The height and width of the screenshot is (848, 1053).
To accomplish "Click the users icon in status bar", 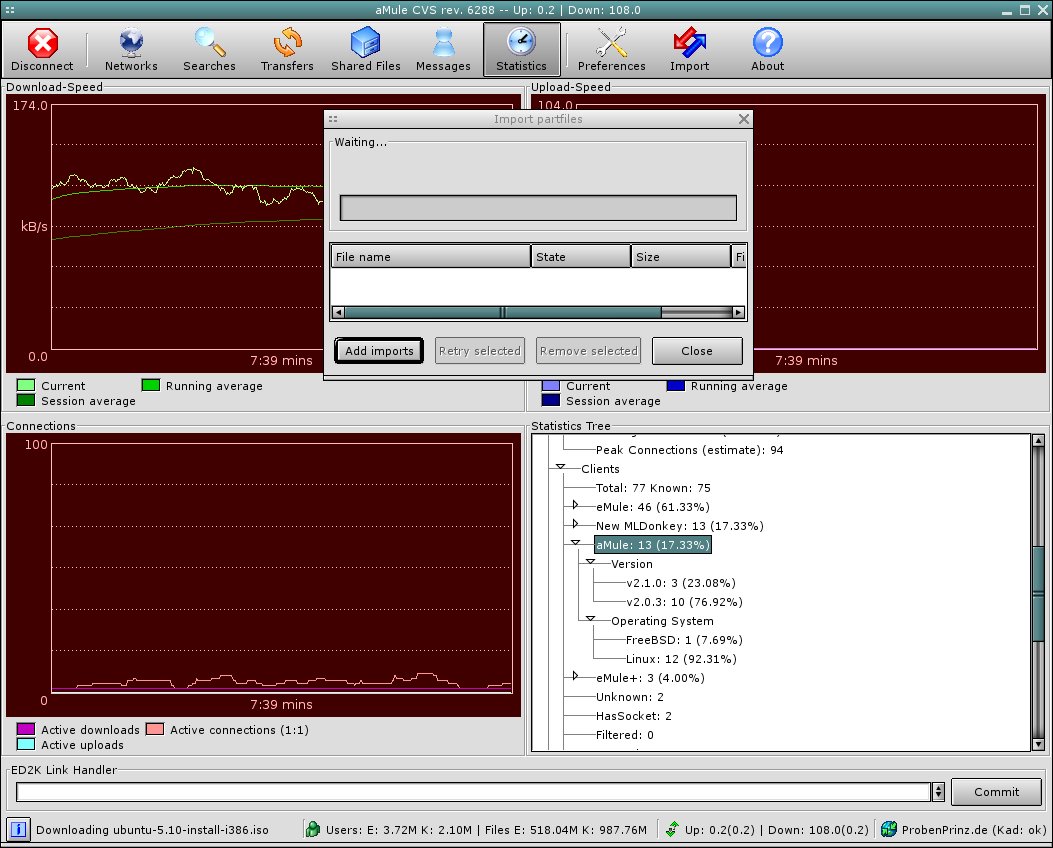I will 312,829.
